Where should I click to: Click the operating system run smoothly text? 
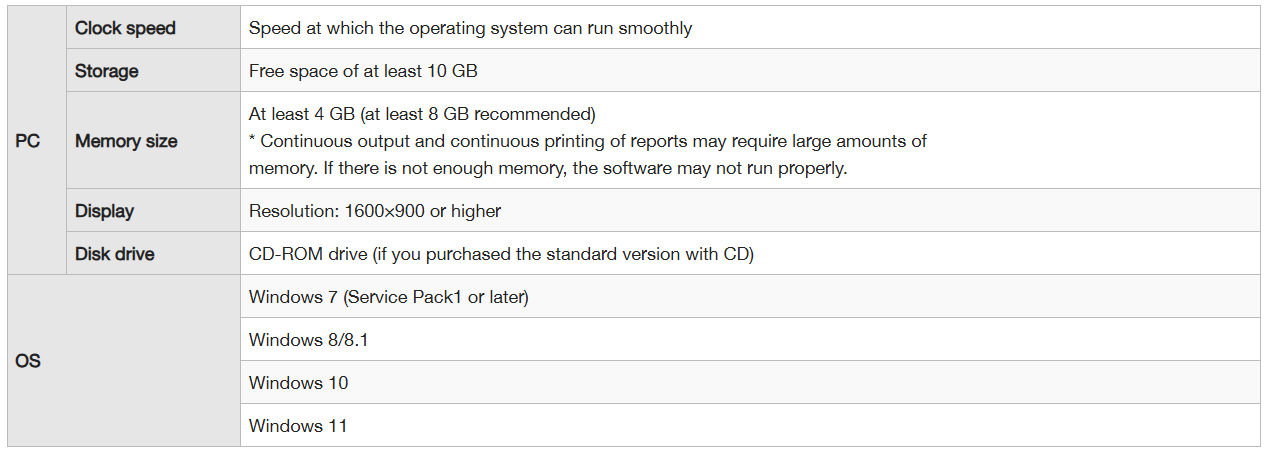pos(470,28)
